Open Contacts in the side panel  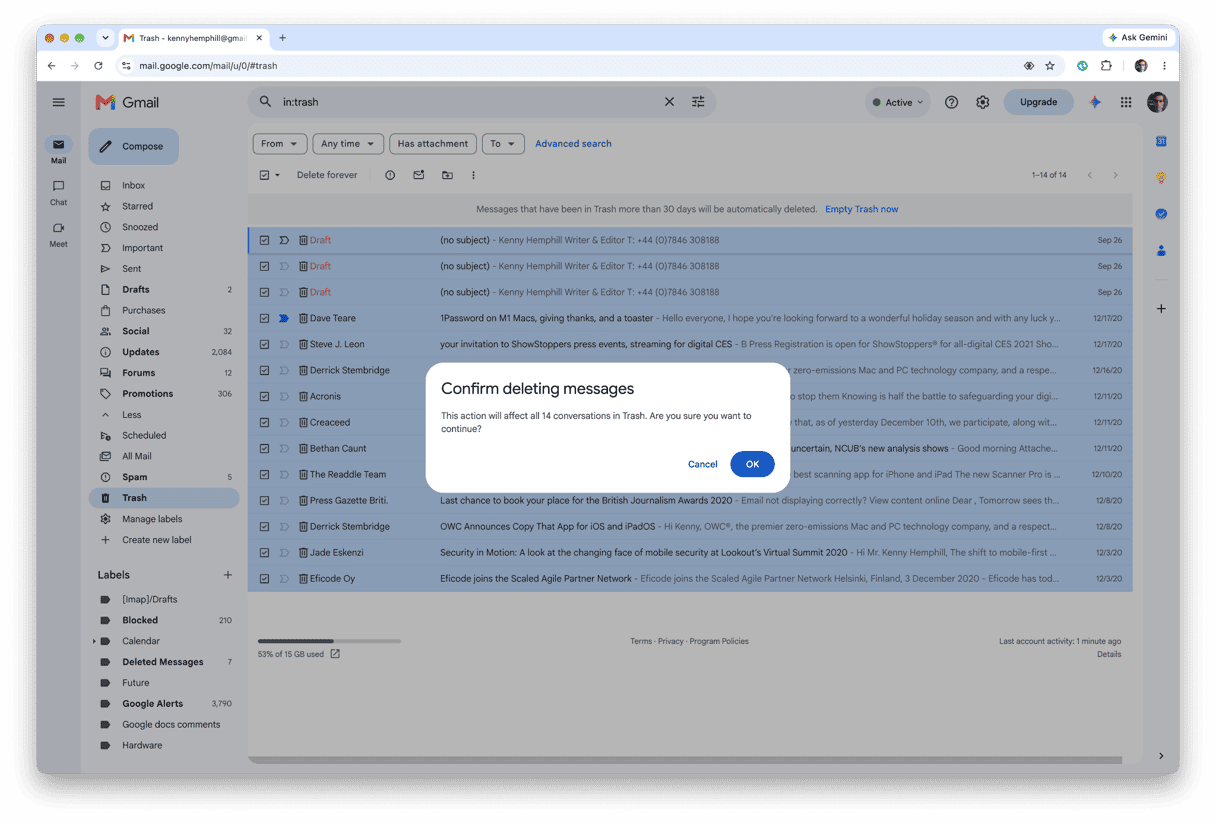[1161, 250]
